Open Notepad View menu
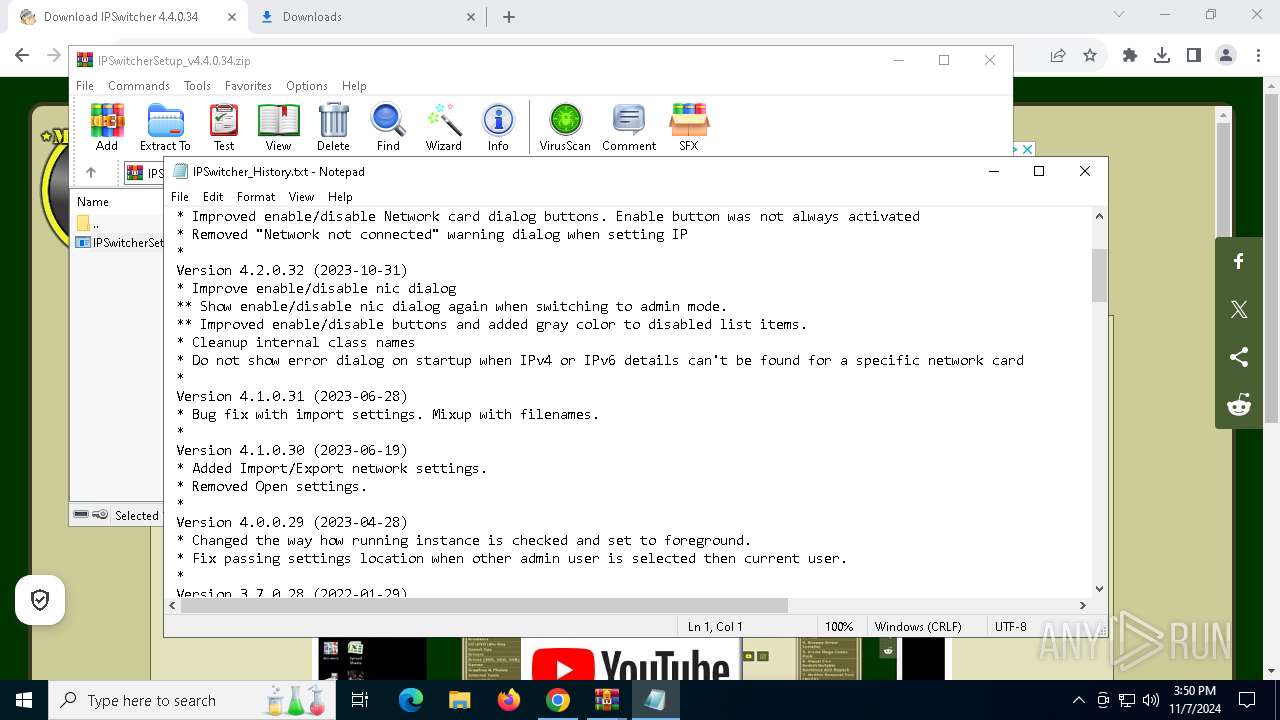1280x720 pixels. pos(301,197)
